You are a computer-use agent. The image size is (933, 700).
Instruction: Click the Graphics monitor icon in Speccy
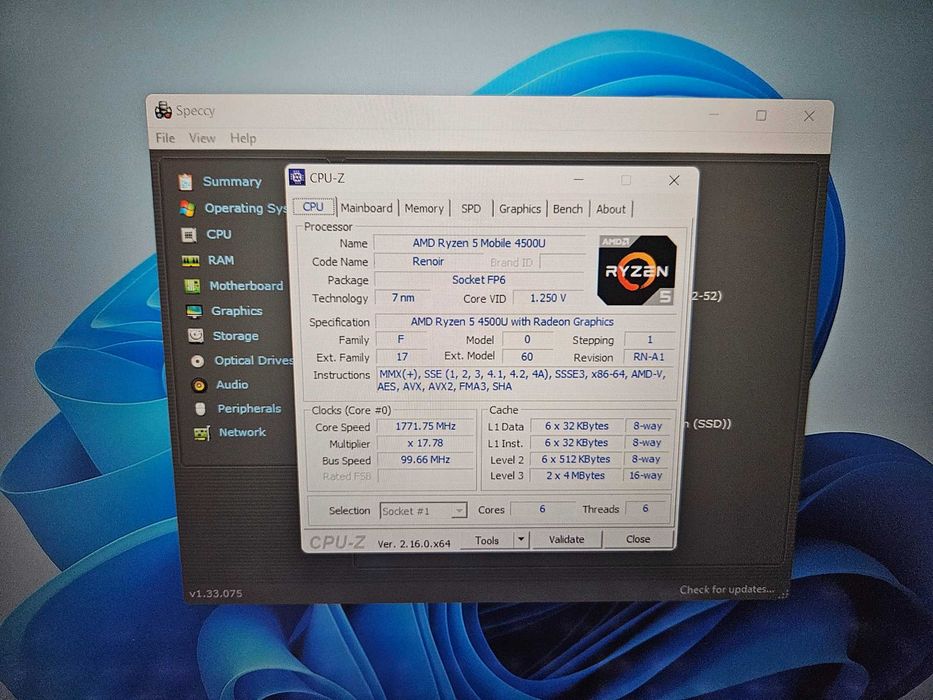(x=194, y=311)
